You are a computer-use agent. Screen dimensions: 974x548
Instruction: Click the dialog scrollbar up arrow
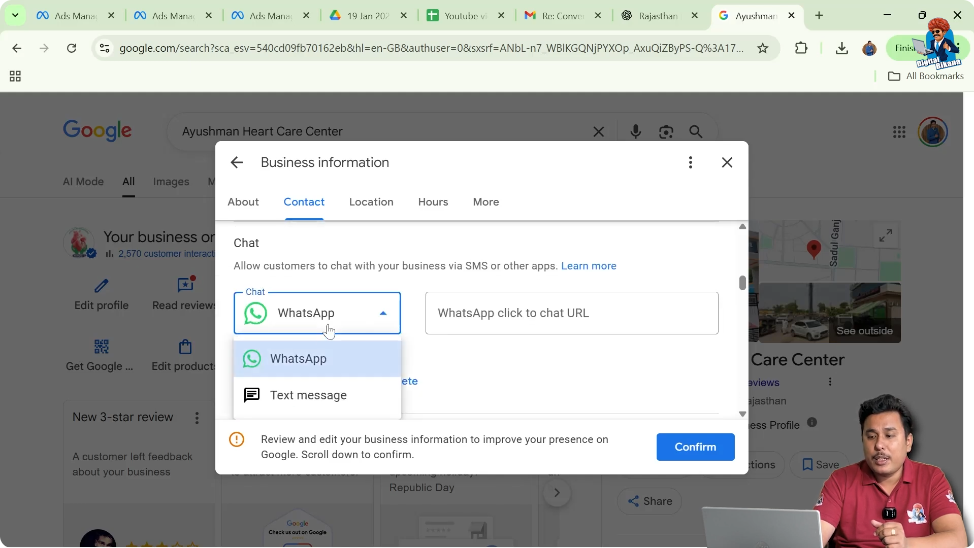[x=742, y=227]
